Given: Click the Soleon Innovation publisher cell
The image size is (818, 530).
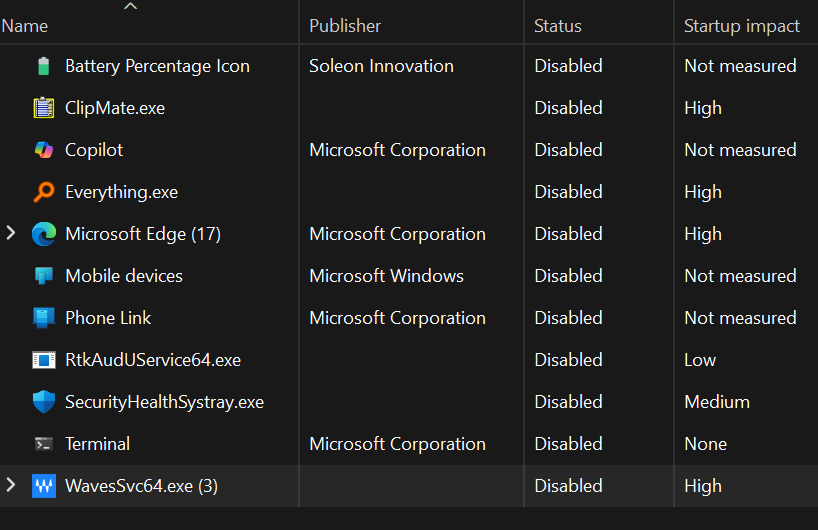Looking at the screenshot, I should tap(381, 66).
